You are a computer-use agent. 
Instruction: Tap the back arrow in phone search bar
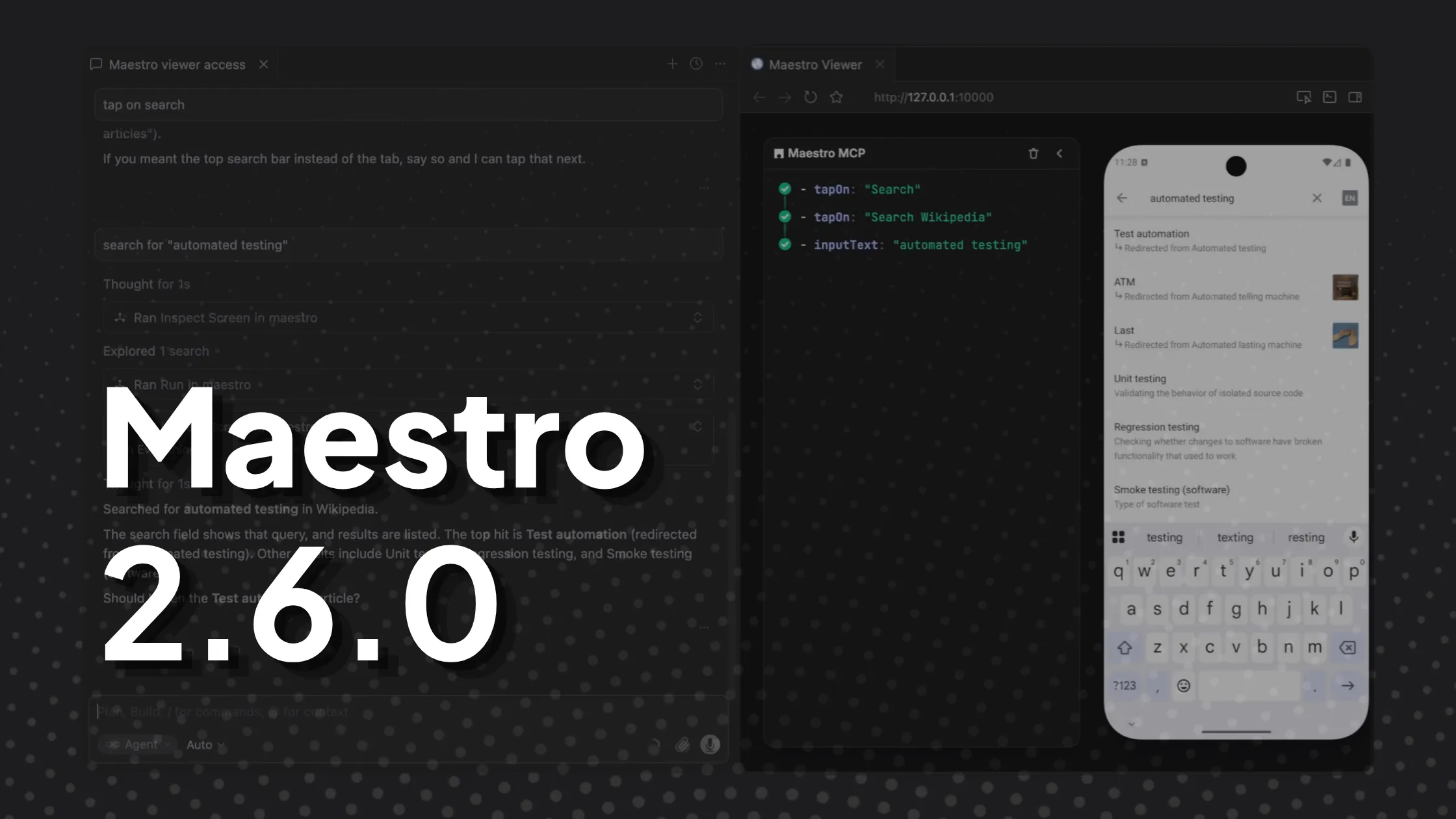pos(1123,198)
